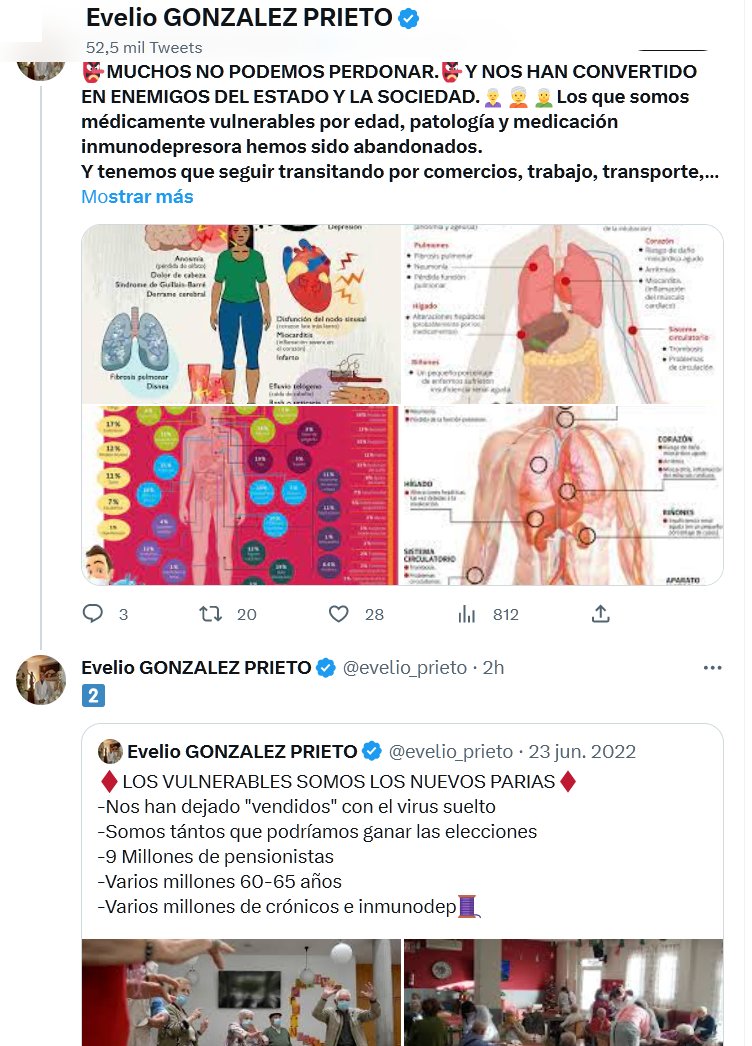The height and width of the screenshot is (1046, 752).
Task: Open the bottom-right torso anatomy image
Action: click(563, 495)
